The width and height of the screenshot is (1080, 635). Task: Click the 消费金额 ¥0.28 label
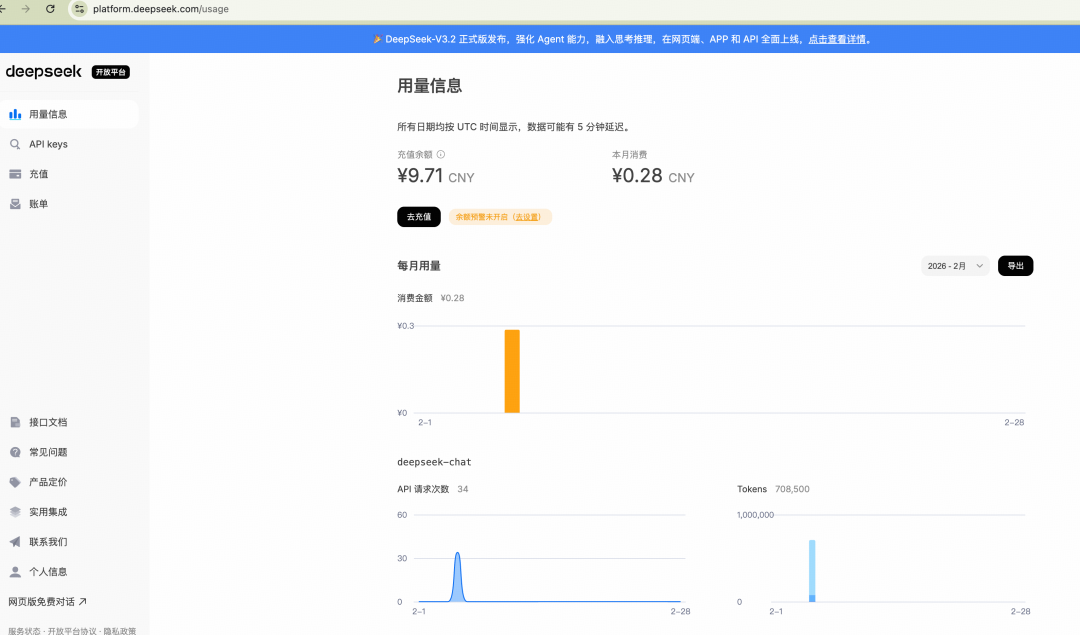coord(430,298)
